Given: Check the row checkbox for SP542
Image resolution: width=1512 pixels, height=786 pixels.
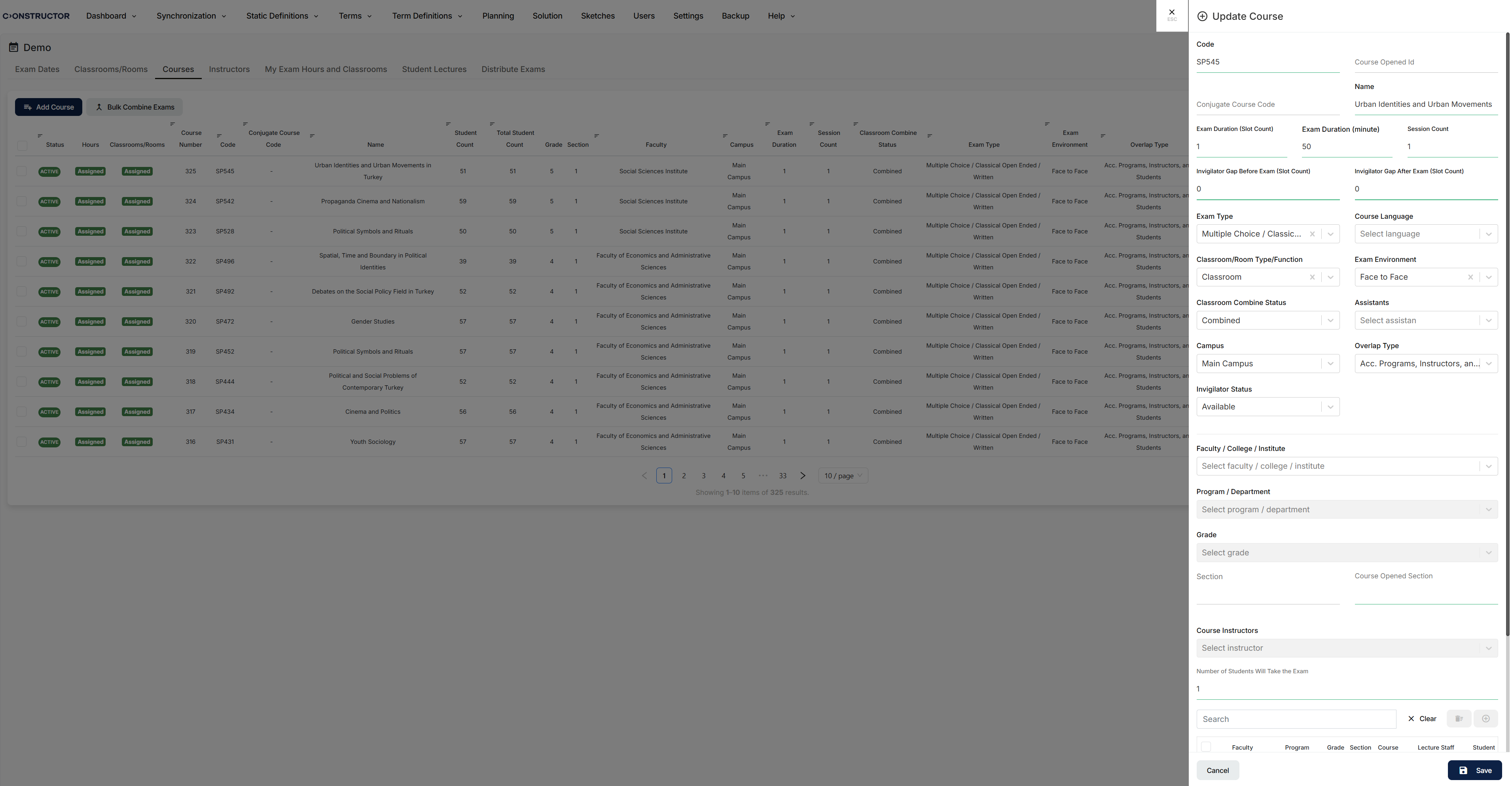Looking at the screenshot, I should 22,201.
